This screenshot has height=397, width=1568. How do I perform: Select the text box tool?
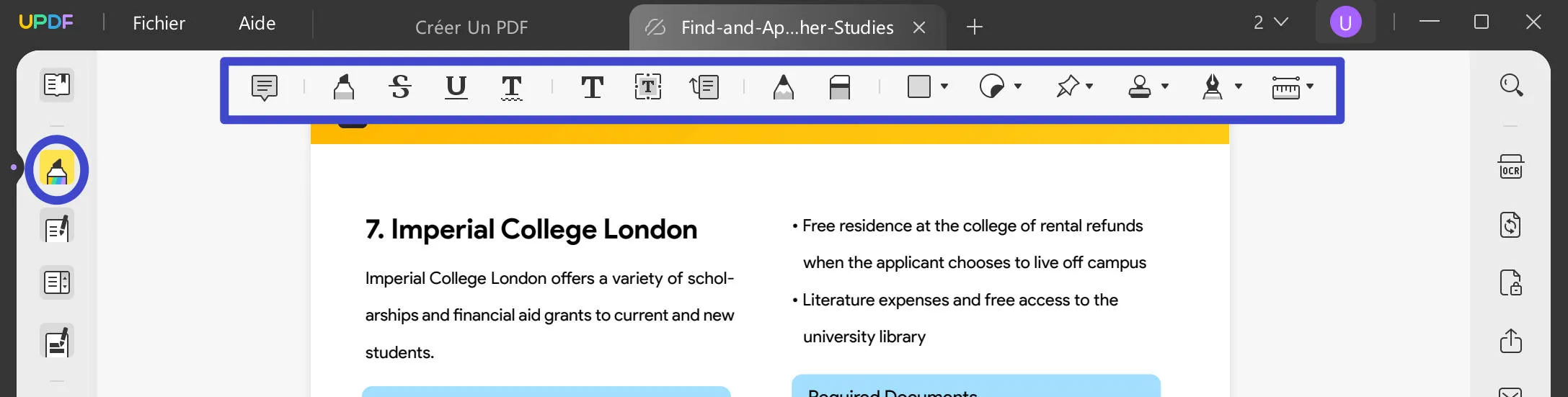click(648, 87)
